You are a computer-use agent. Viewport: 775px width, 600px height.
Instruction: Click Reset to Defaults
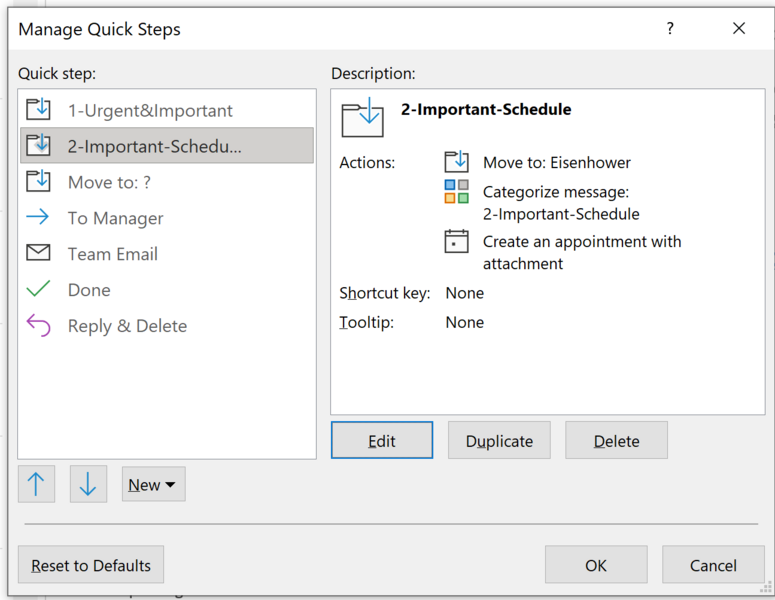pos(91,566)
